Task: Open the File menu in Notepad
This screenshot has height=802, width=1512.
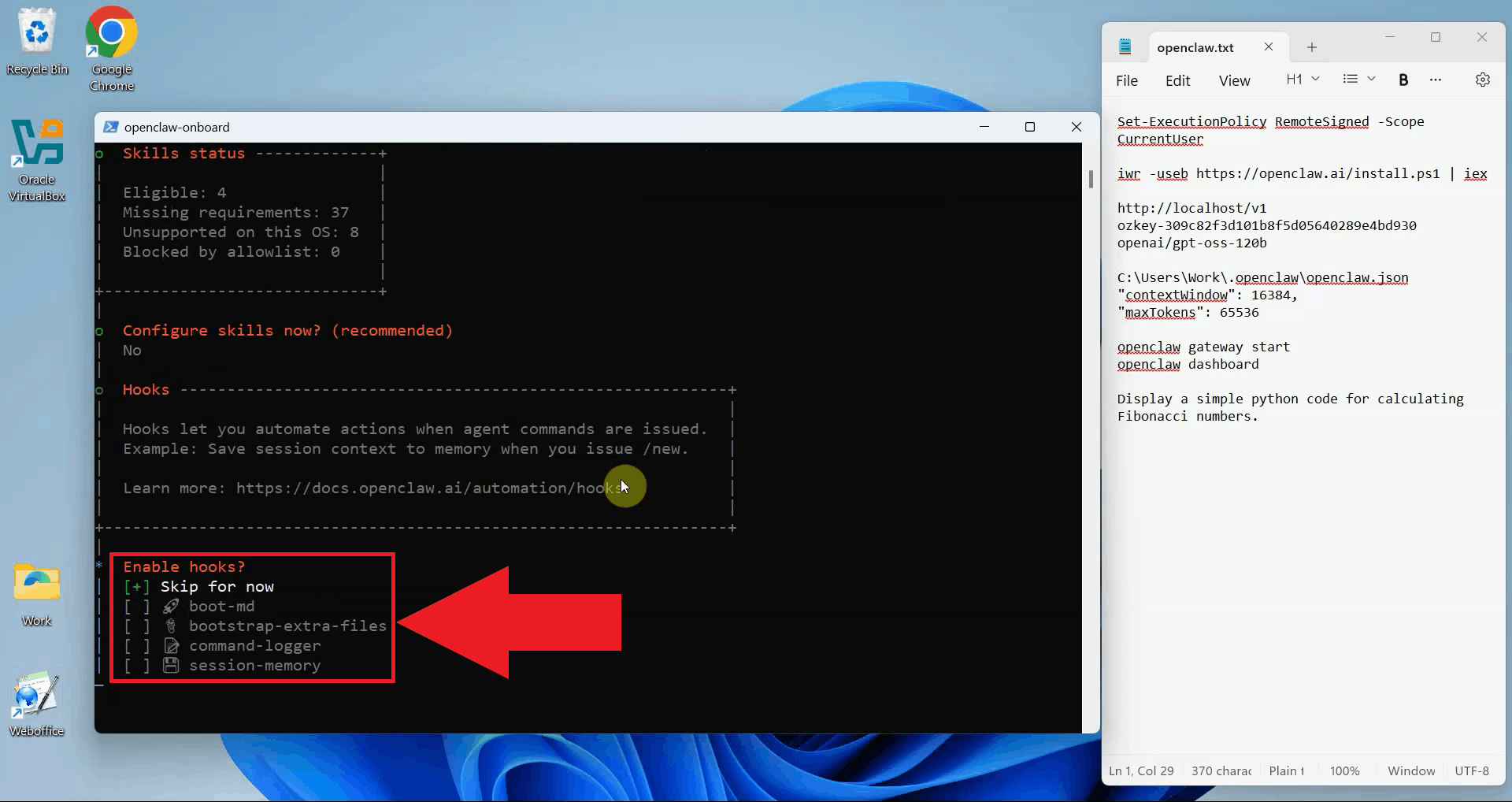Action: click(1126, 80)
